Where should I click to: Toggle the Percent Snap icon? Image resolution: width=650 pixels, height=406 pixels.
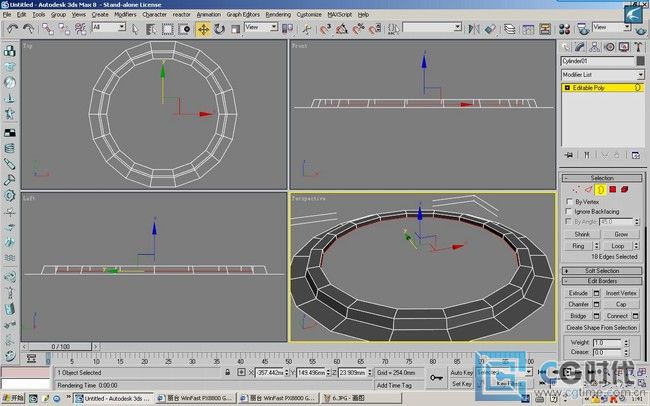pos(358,29)
